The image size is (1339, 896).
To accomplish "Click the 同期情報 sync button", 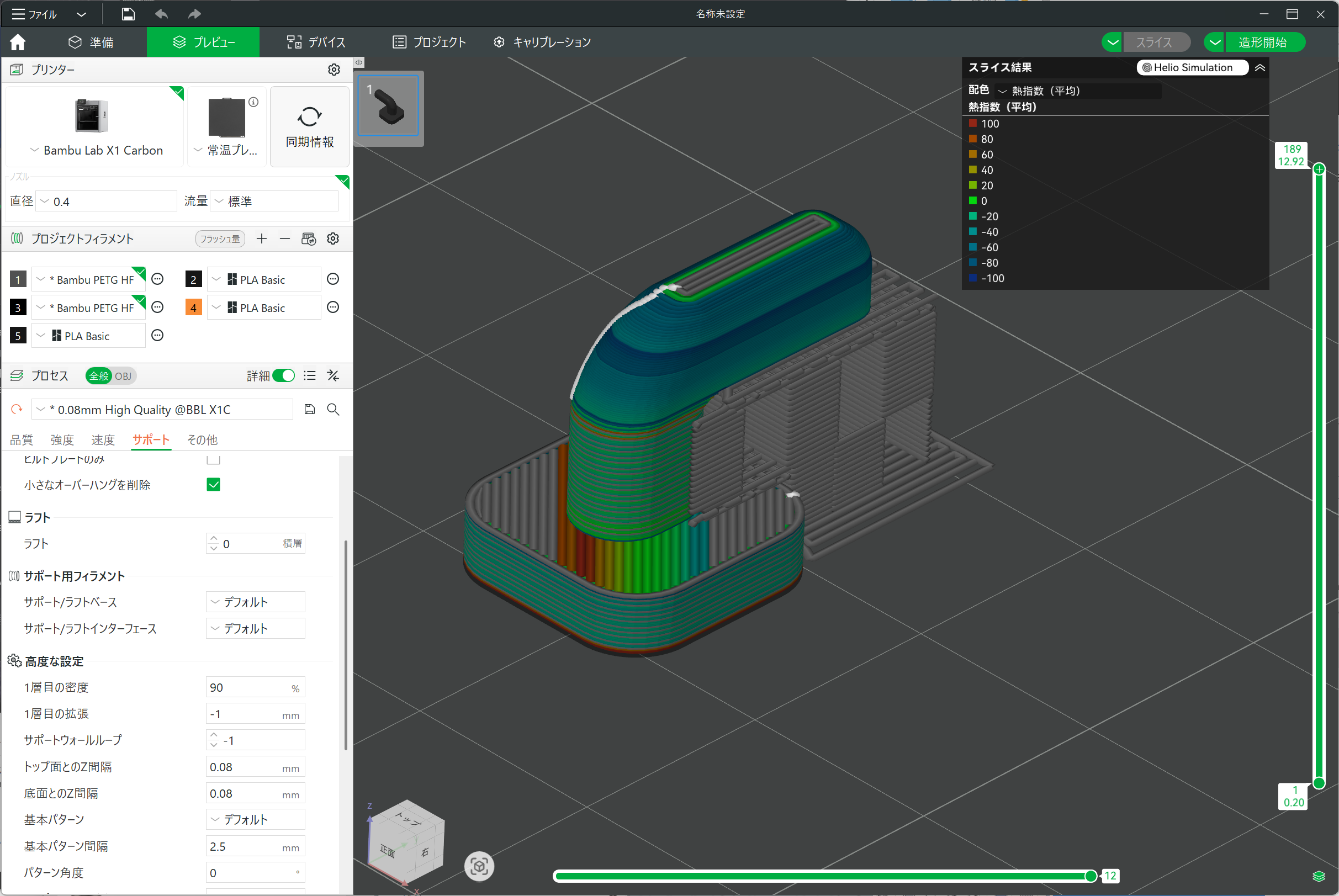I will pos(309,126).
